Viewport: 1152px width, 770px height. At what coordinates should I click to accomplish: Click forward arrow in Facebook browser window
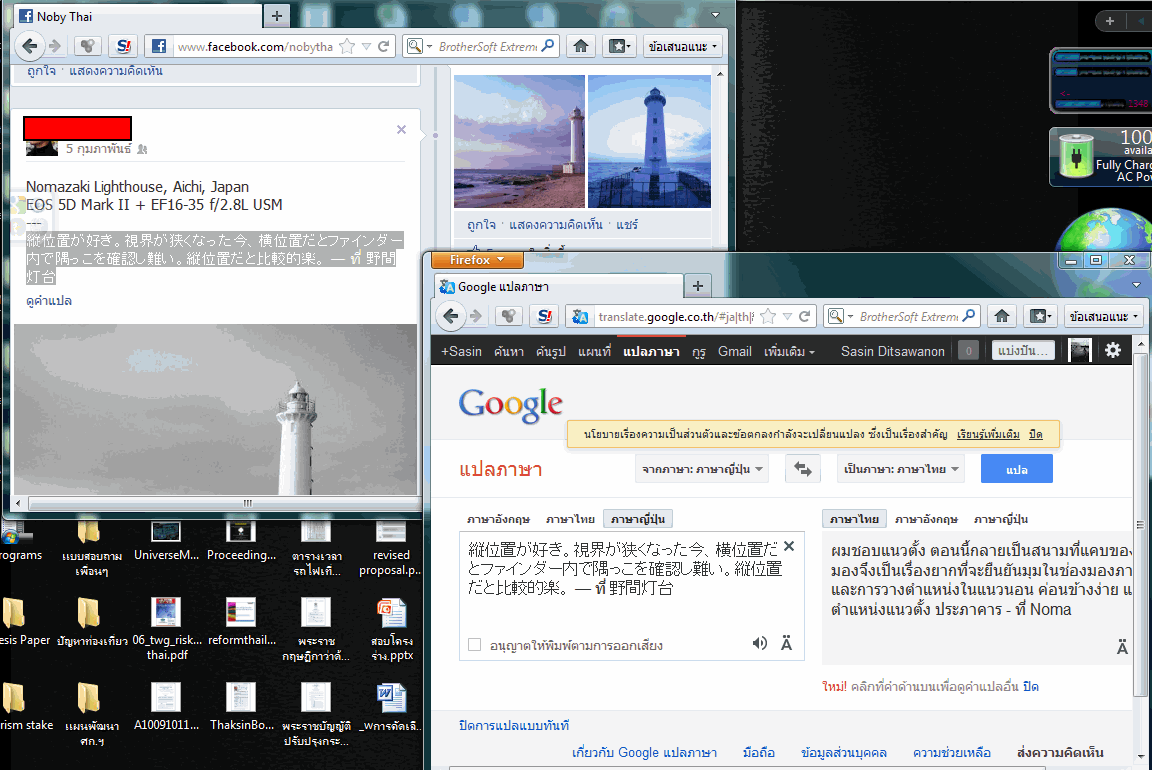pos(55,46)
